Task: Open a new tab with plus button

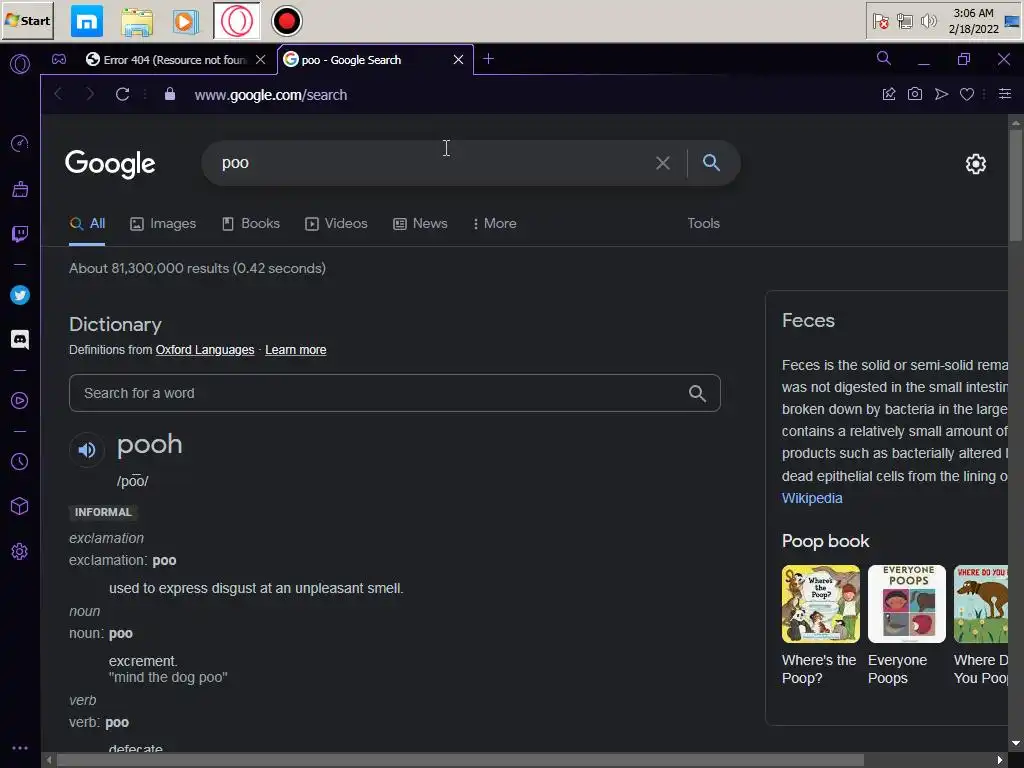Action: 488,59
